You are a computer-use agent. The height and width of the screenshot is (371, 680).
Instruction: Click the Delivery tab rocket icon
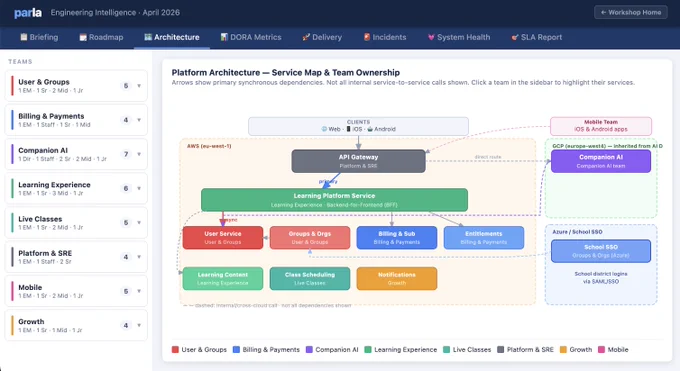click(306, 37)
